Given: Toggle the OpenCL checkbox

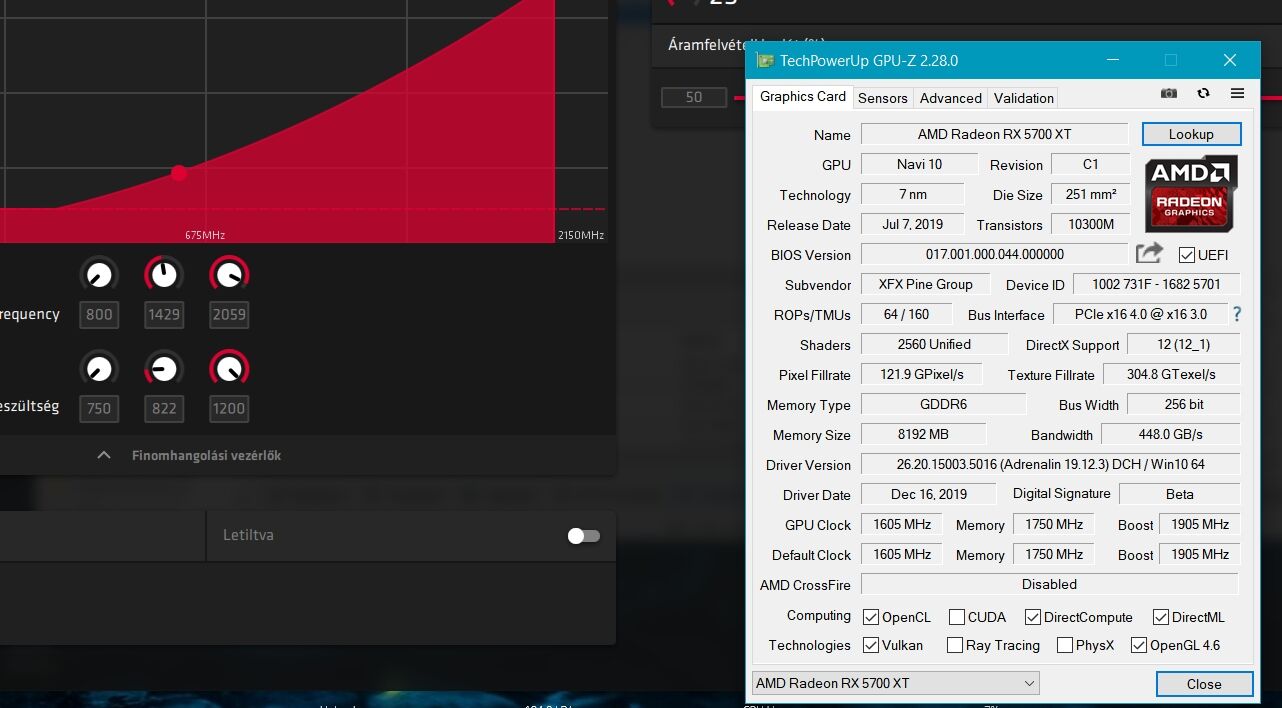Looking at the screenshot, I should 871,617.
